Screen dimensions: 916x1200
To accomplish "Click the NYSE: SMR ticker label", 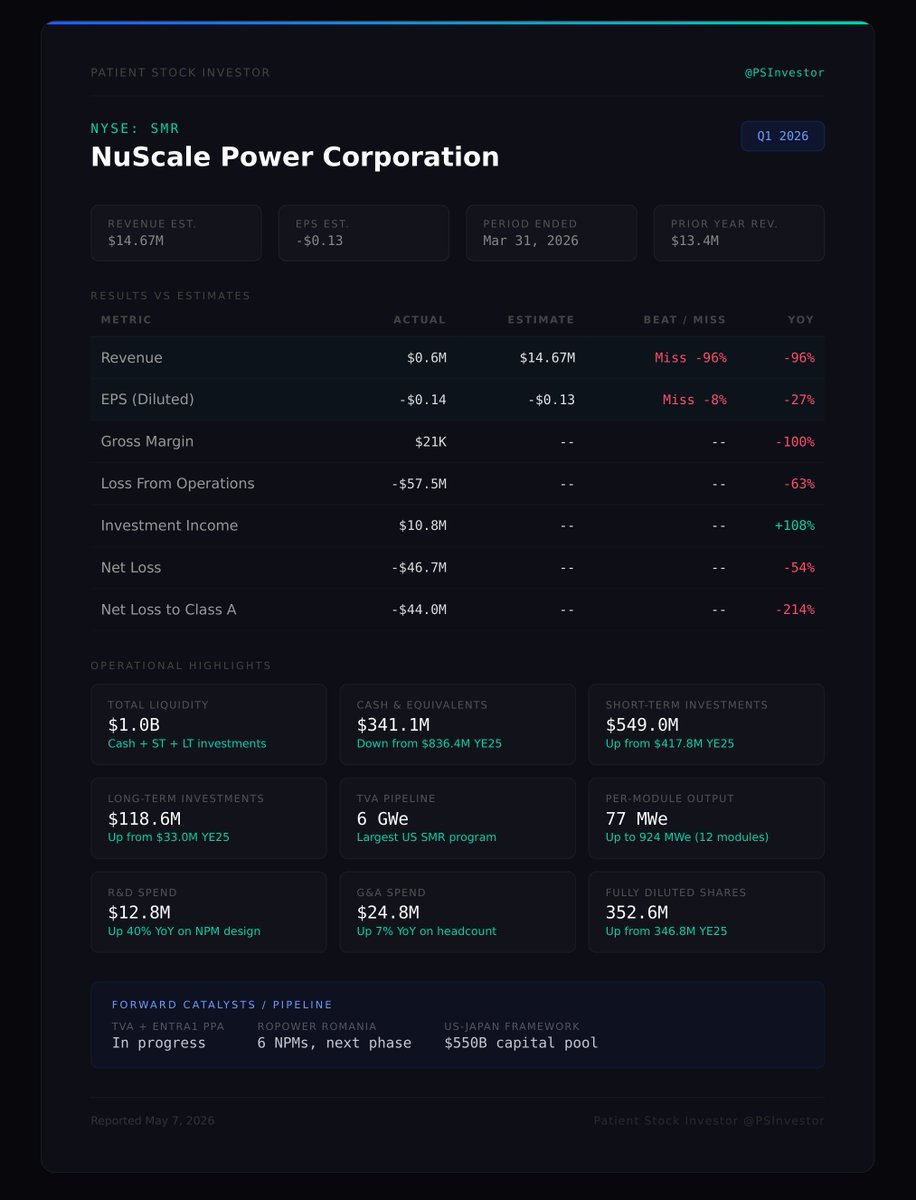I will tap(135, 128).
